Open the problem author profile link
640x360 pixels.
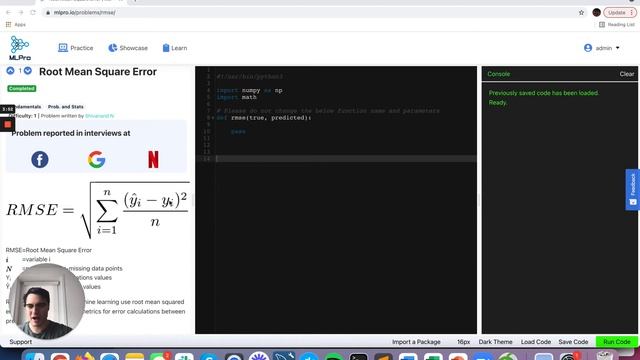[100, 116]
